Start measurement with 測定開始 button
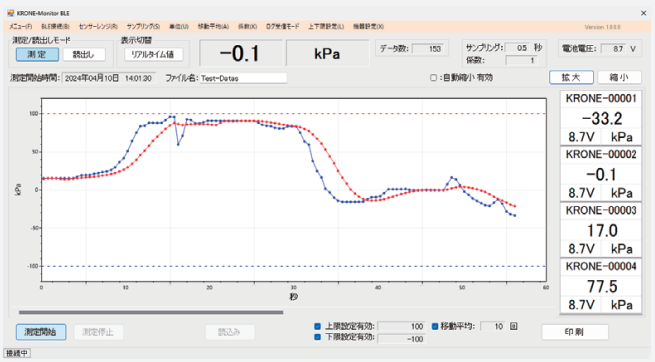This screenshot has height=362, width=655. pyautogui.click(x=41, y=332)
